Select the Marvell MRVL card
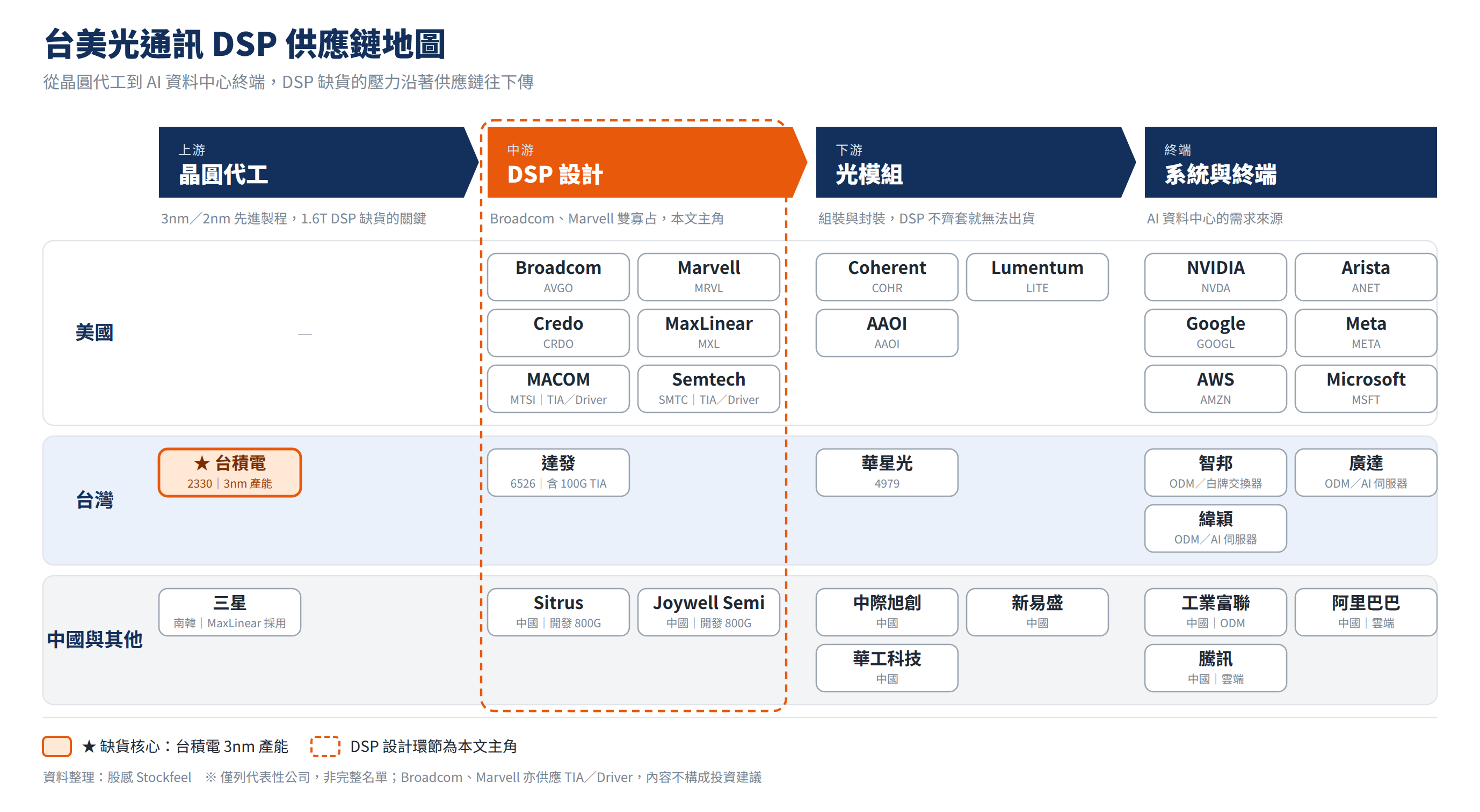The height and width of the screenshot is (812, 1480). coord(708,277)
